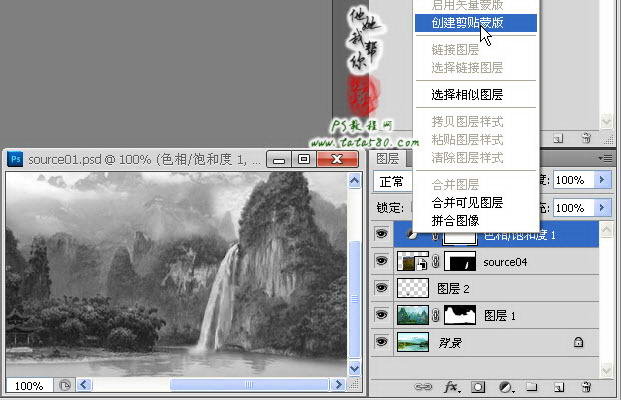
Task: Create a new layer icon in layers panel
Action: click(559, 387)
